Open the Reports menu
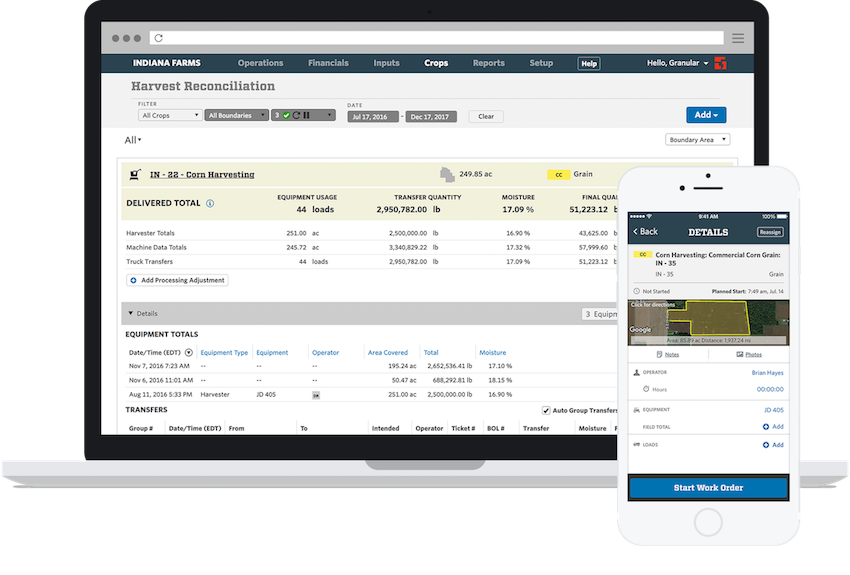 click(488, 63)
